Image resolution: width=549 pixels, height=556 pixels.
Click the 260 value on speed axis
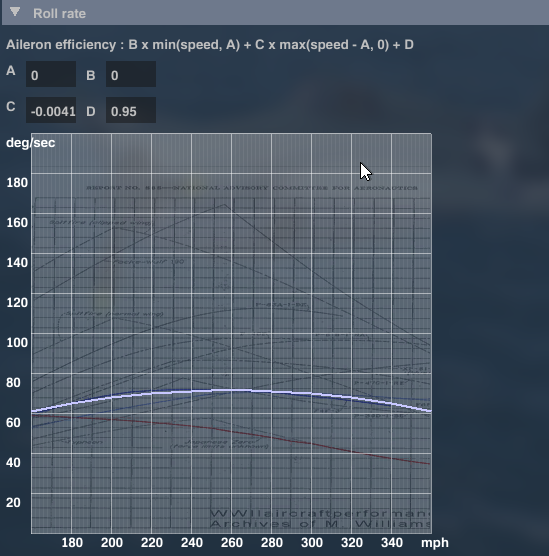click(232, 543)
